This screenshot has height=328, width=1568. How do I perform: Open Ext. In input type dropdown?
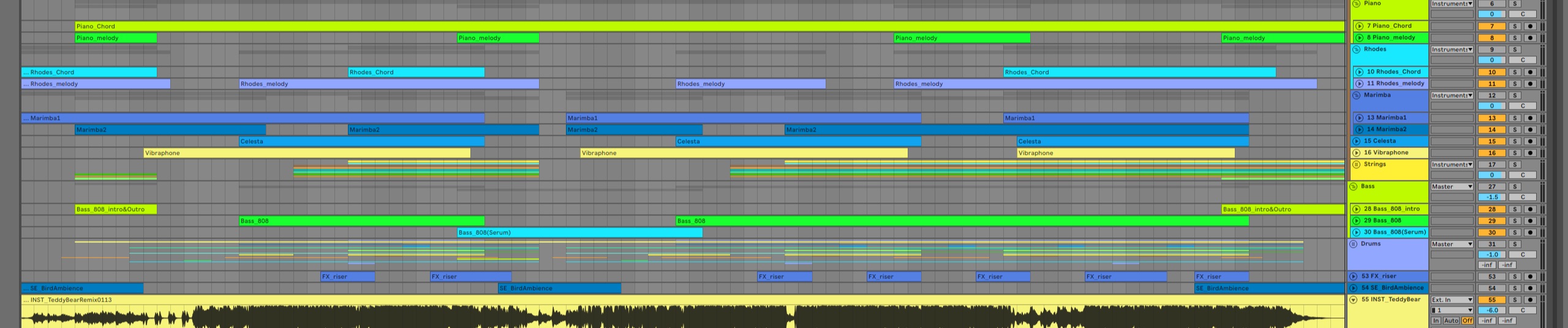coord(1452,300)
